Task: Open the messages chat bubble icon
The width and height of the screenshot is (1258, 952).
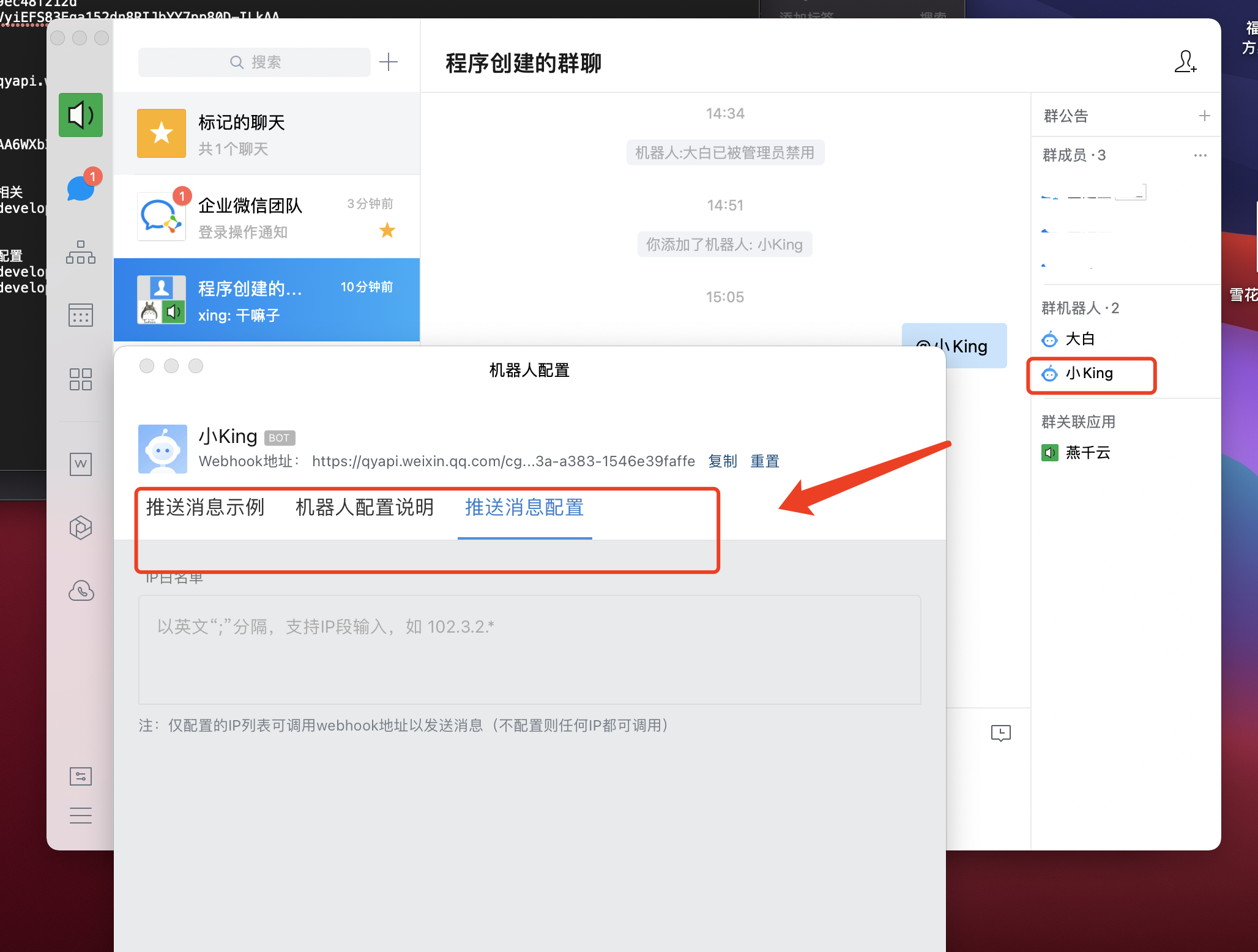Action: click(x=80, y=188)
